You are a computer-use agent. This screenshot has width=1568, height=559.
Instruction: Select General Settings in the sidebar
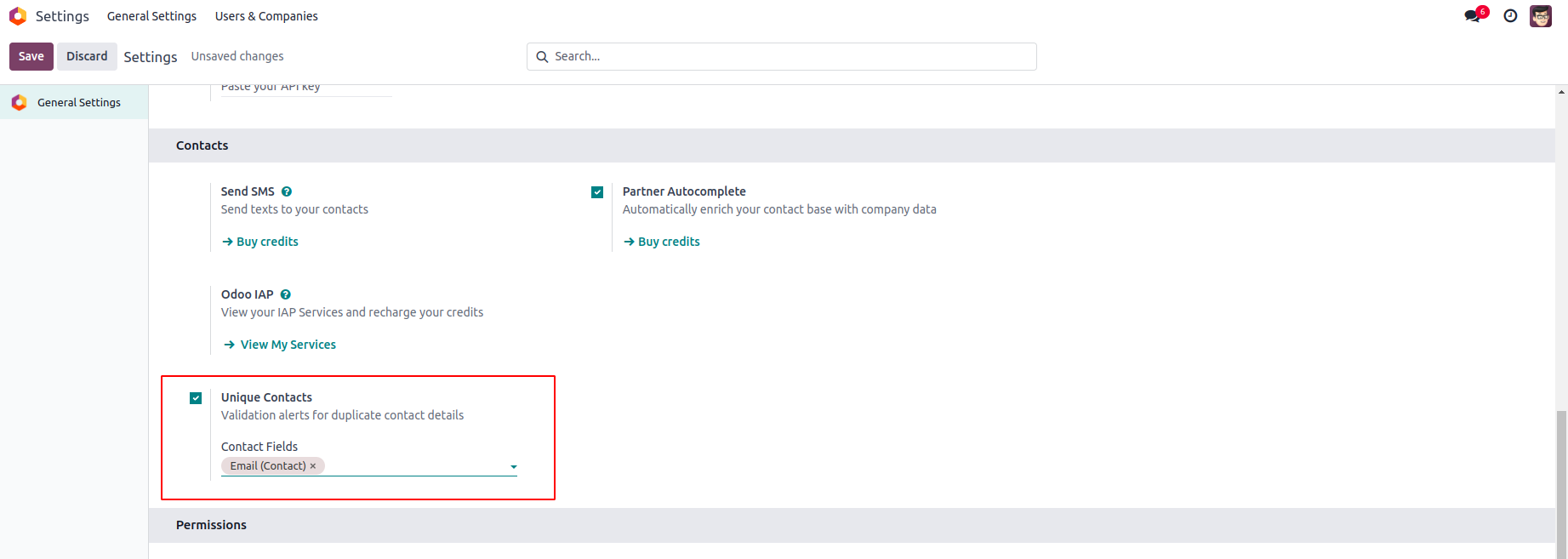(78, 102)
